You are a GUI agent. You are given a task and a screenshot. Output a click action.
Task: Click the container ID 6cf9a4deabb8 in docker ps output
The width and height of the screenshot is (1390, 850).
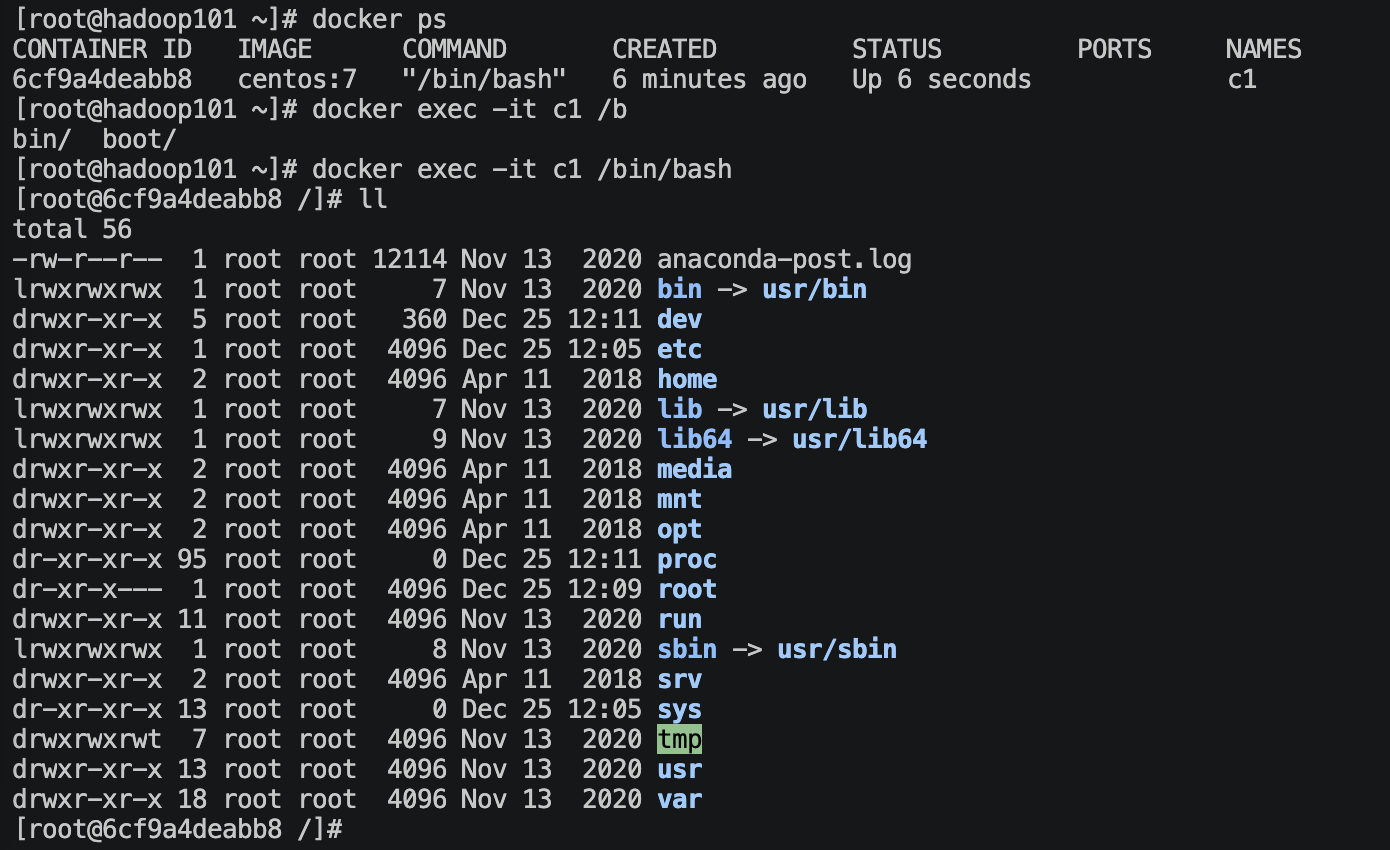(x=102, y=80)
